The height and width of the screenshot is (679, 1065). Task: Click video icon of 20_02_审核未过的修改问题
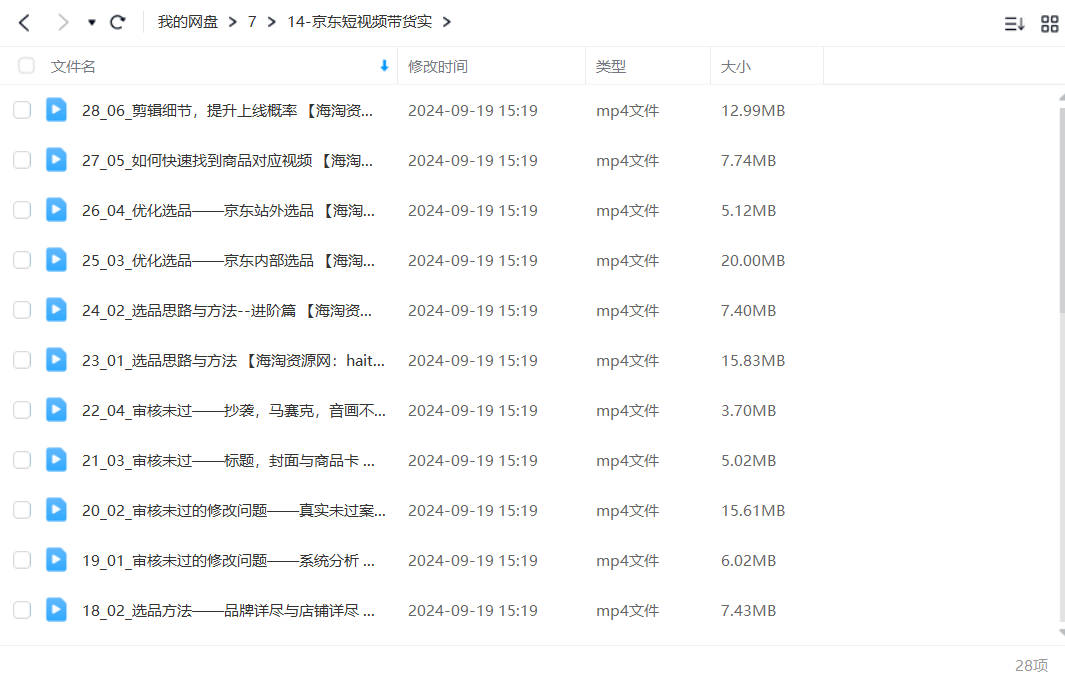coord(56,509)
